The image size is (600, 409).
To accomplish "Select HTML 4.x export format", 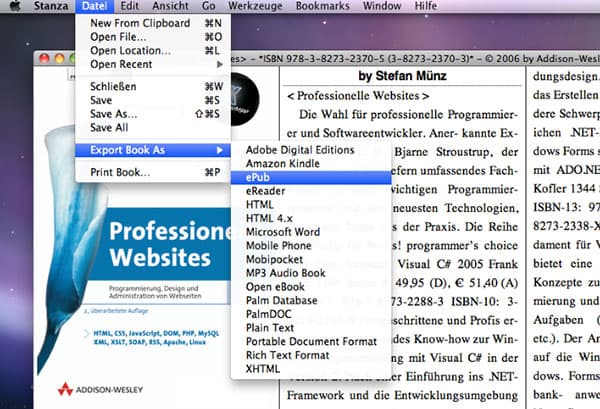I will pyautogui.click(x=311, y=218).
